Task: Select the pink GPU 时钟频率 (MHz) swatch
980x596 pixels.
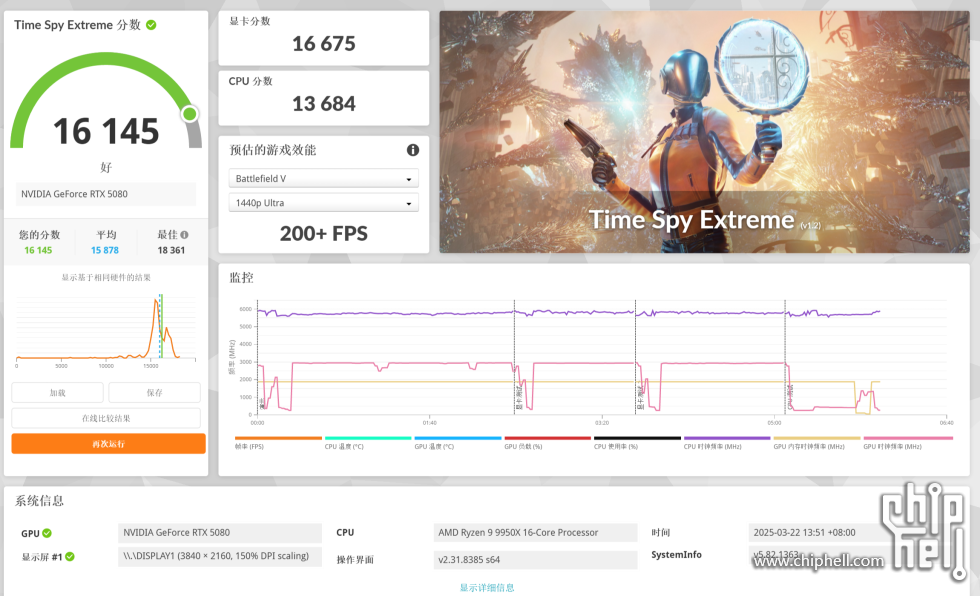Action: pos(908,439)
